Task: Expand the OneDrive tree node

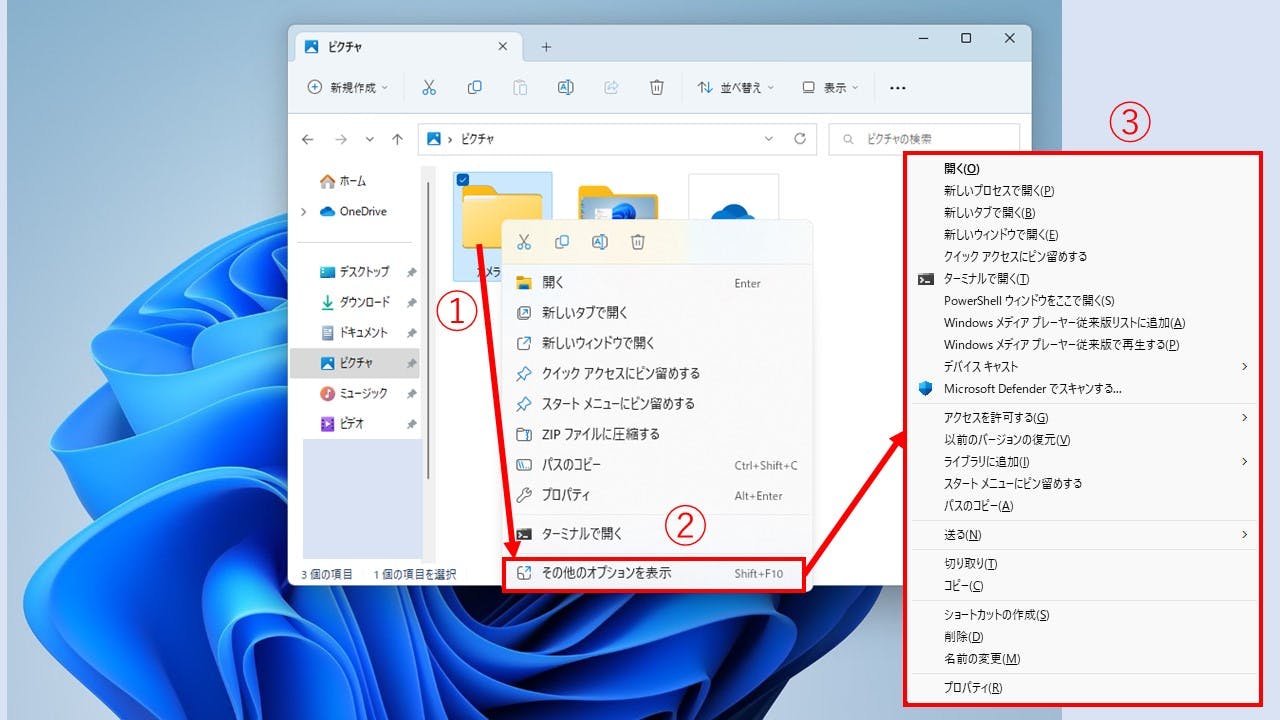Action: click(304, 211)
